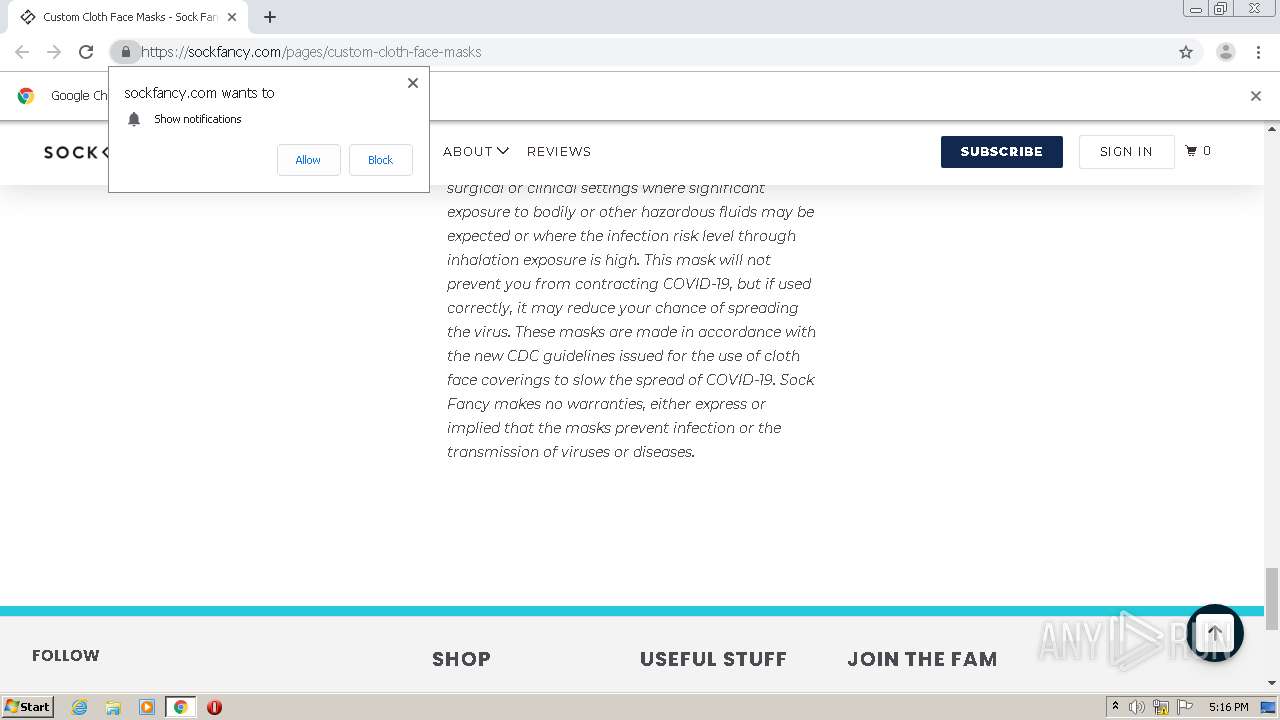Open the media player taskbar icon
Image resolution: width=1280 pixels, height=720 pixels.
tap(147, 707)
